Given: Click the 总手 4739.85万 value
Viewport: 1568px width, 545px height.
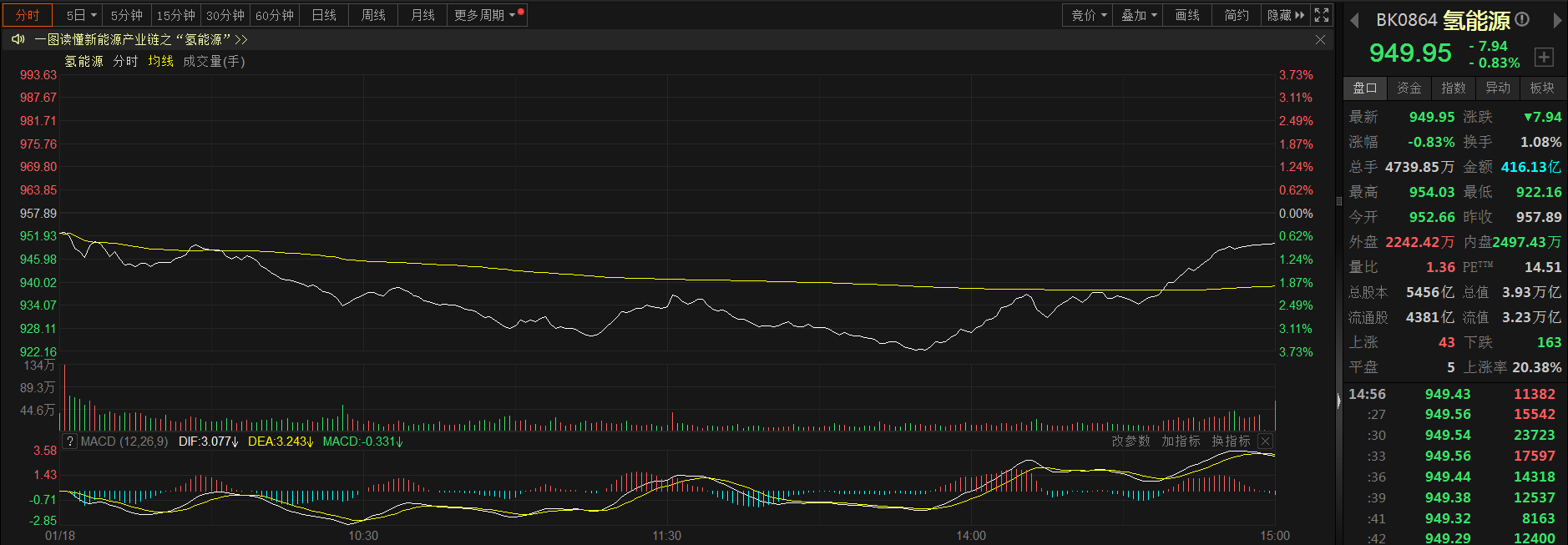Looking at the screenshot, I should (x=1419, y=167).
